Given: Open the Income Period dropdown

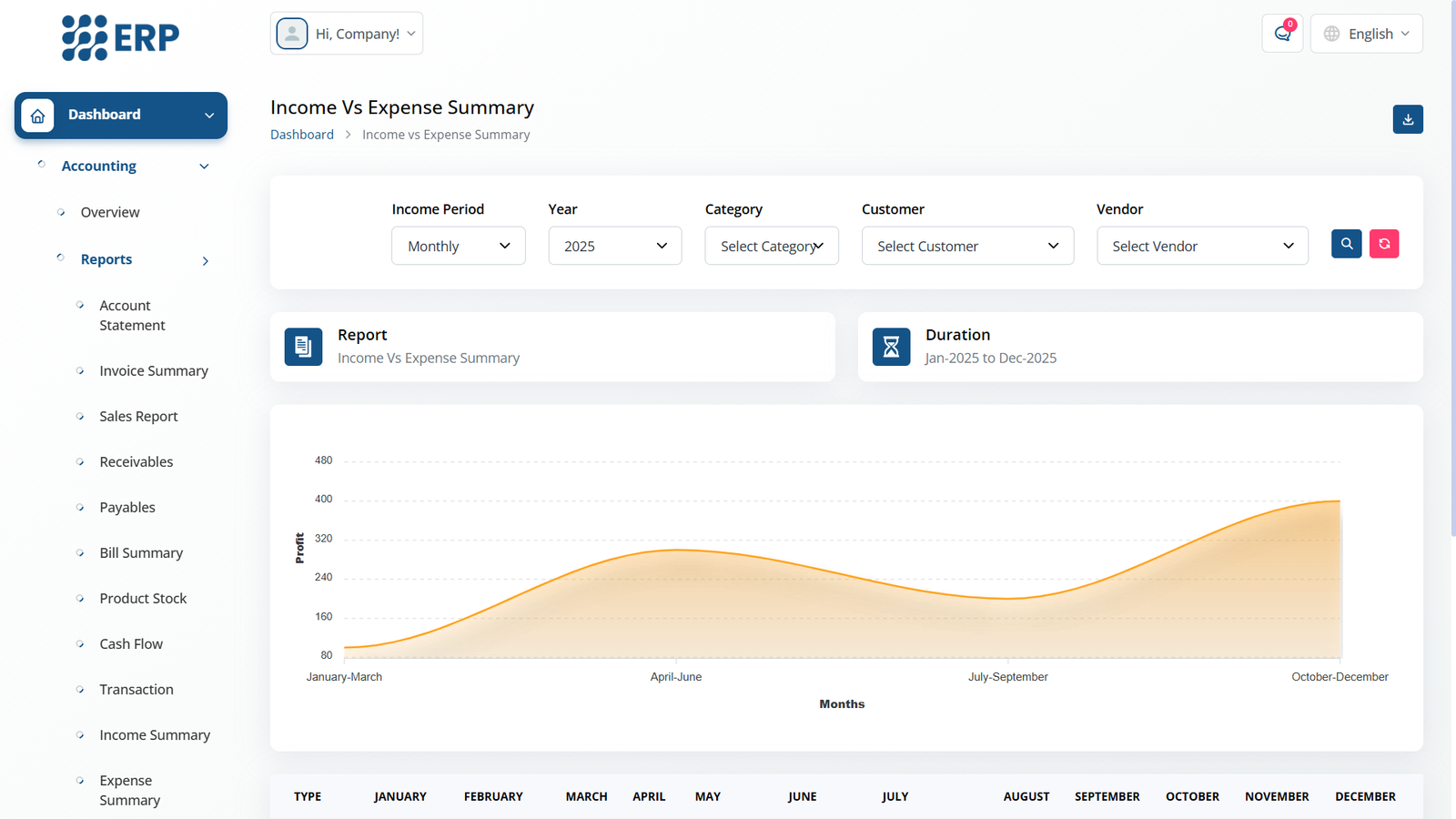Looking at the screenshot, I should coord(458,246).
